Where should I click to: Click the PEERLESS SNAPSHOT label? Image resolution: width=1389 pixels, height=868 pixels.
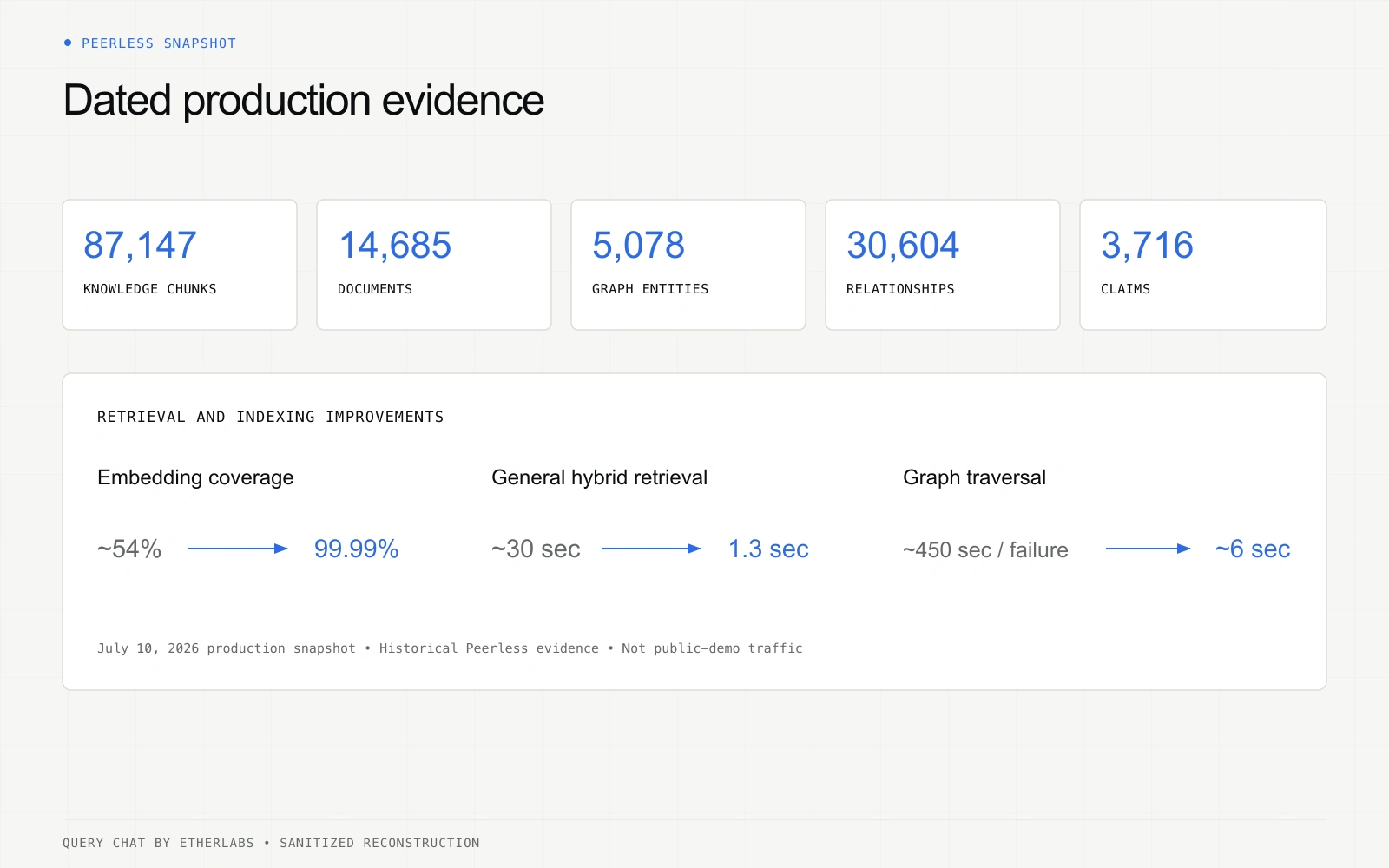click(159, 43)
